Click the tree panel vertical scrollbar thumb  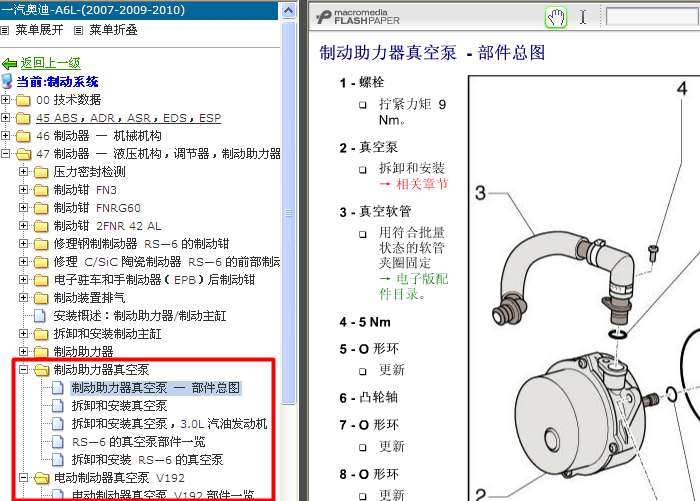click(288, 213)
